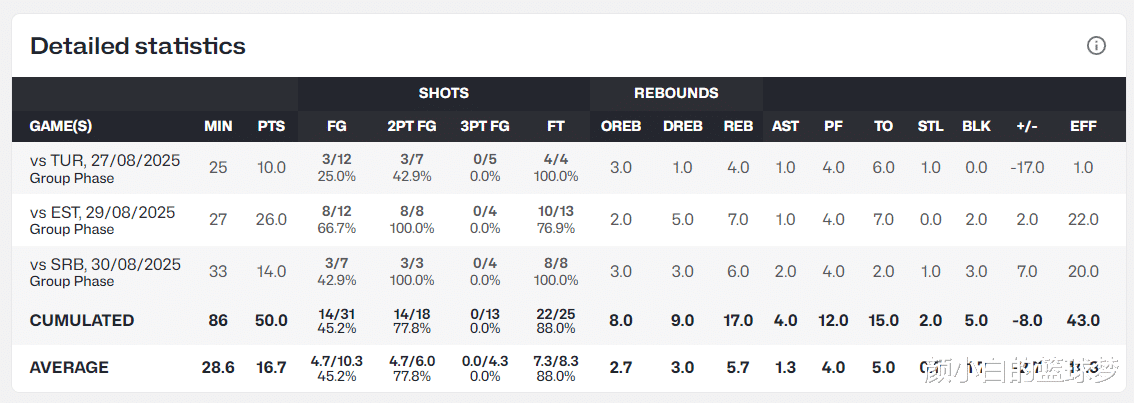Click the GAME(S) column header
The width and height of the screenshot is (1134, 403).
coord(61,126)
